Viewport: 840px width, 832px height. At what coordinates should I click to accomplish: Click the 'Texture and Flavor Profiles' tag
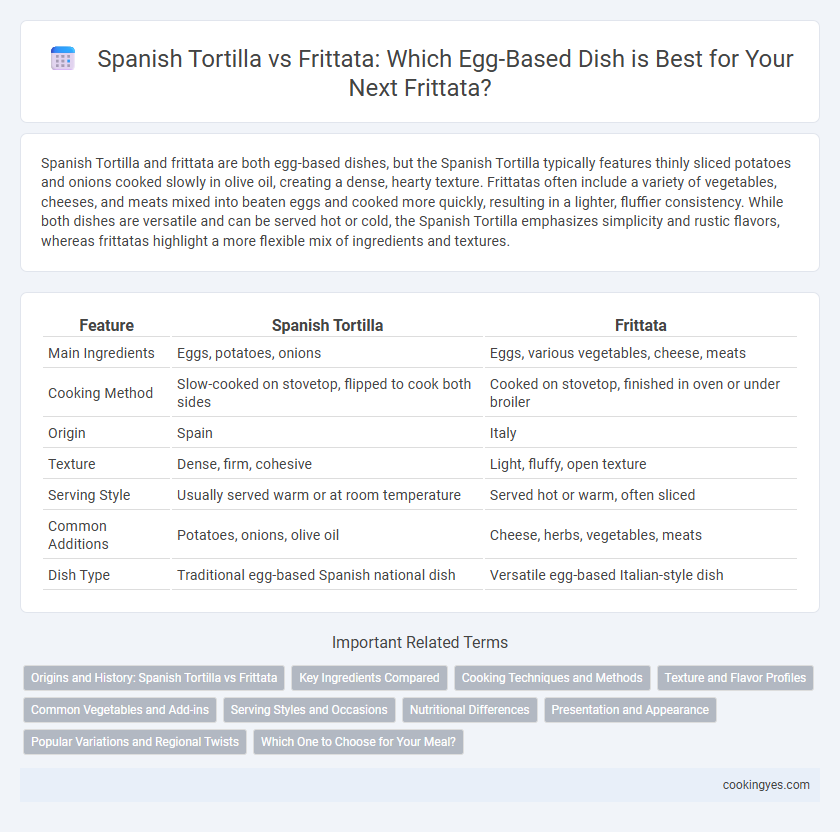[735, 678]
